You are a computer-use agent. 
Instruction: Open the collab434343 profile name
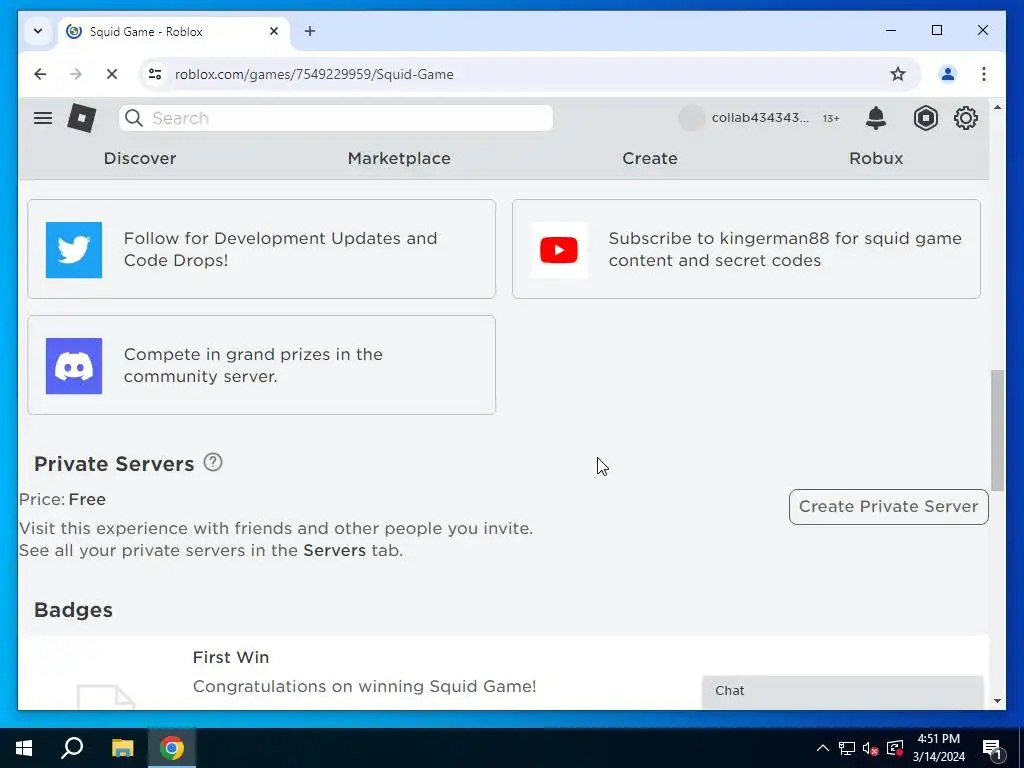click(x=760, y=118)
